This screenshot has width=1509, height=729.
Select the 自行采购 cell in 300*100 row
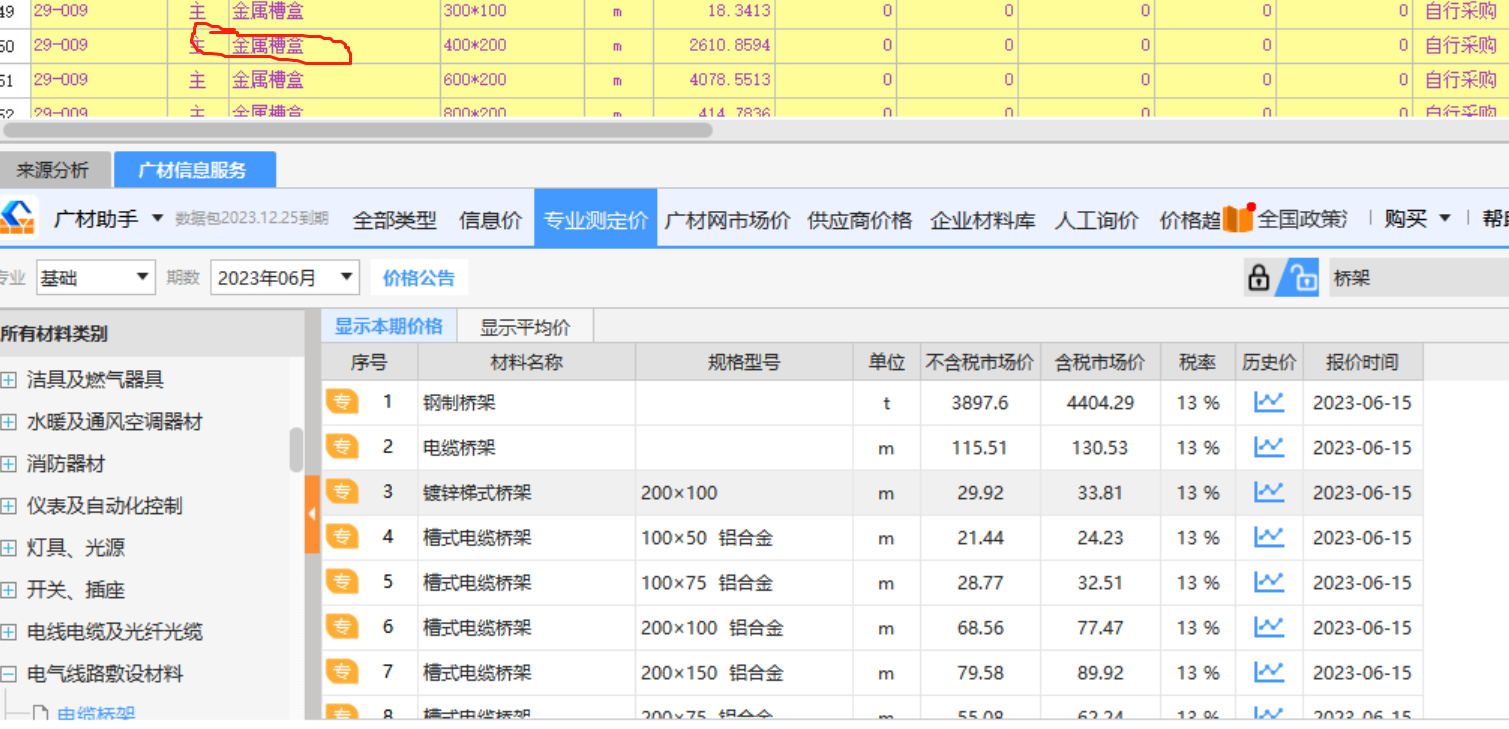click(1460, 12)
